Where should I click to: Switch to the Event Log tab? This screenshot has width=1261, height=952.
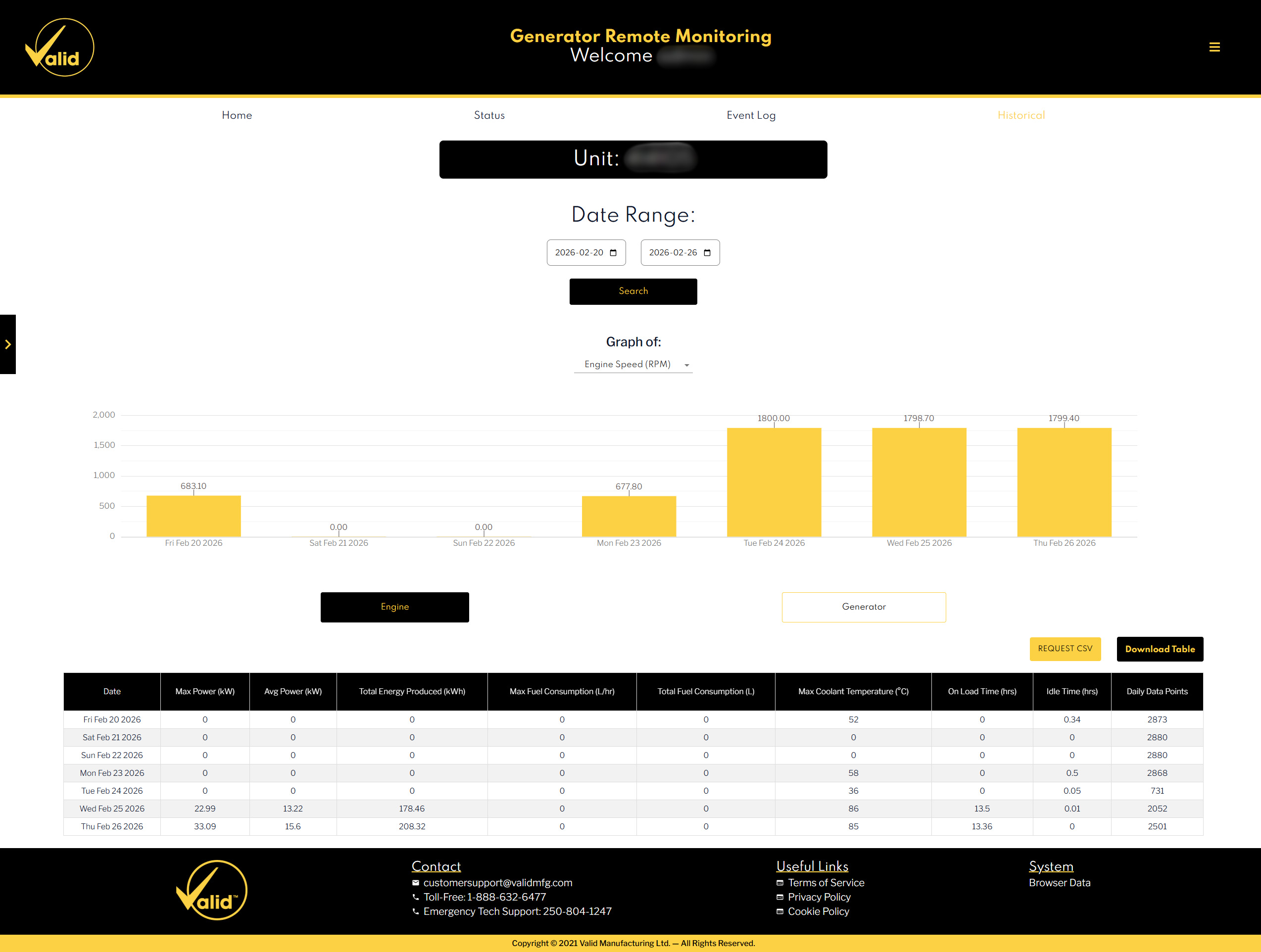(x=751, y=115)
